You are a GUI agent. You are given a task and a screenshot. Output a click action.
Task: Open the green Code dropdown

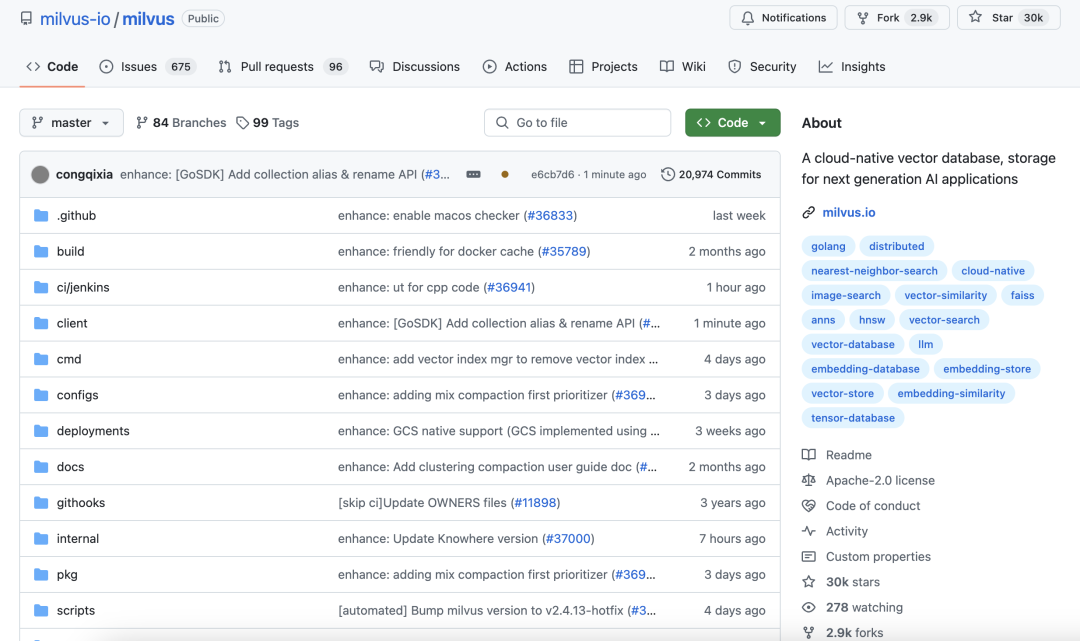click(732, 123)
